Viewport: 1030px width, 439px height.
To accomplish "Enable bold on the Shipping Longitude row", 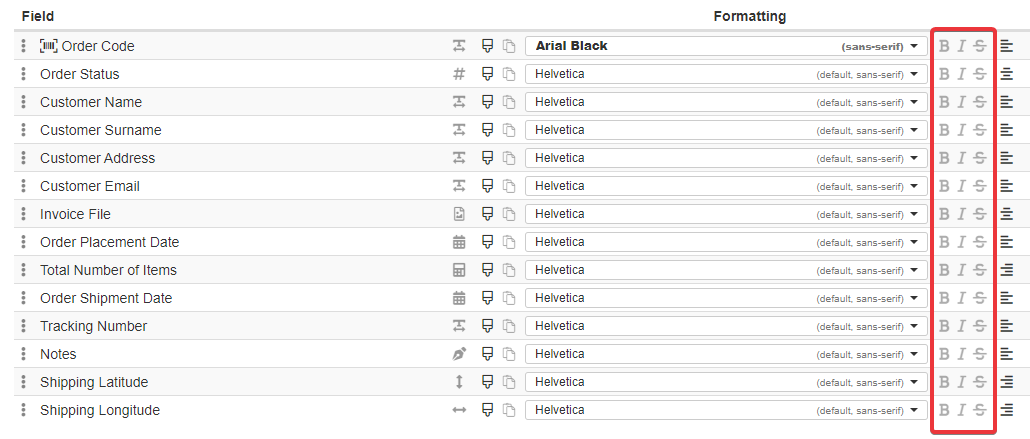I will pyautogui.click(x=944, y=410).
